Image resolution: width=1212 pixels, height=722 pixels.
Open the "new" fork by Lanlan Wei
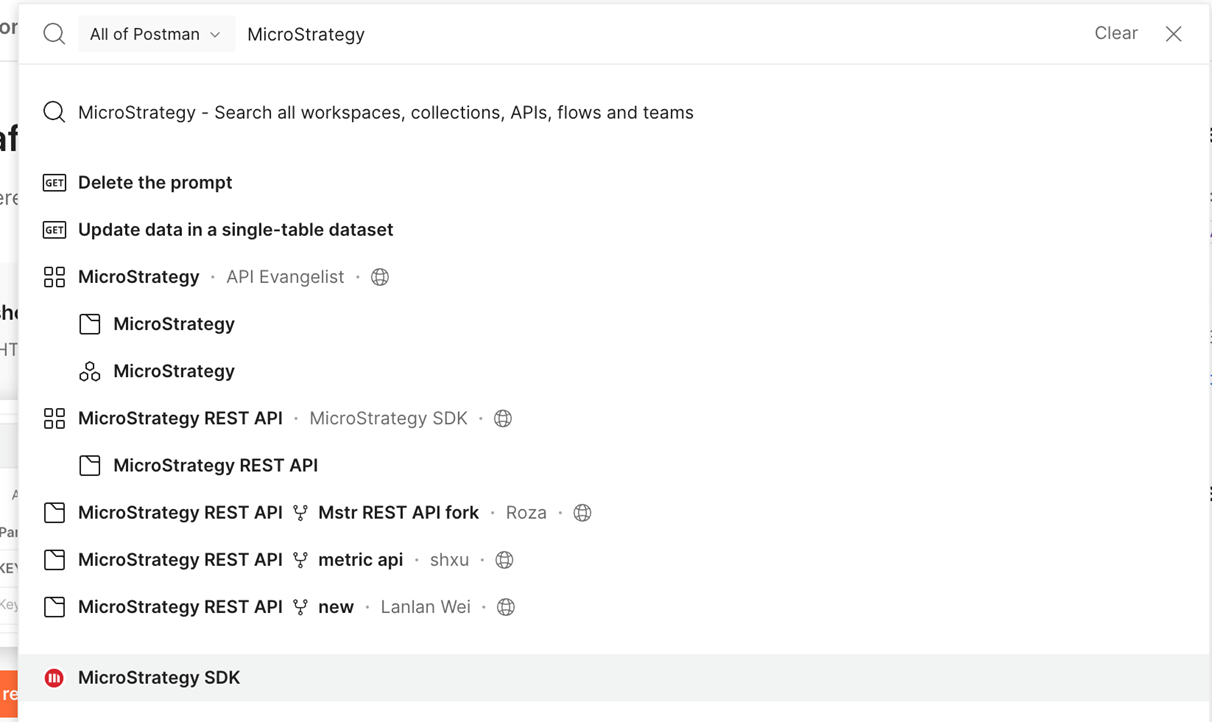tap(336, 606)
